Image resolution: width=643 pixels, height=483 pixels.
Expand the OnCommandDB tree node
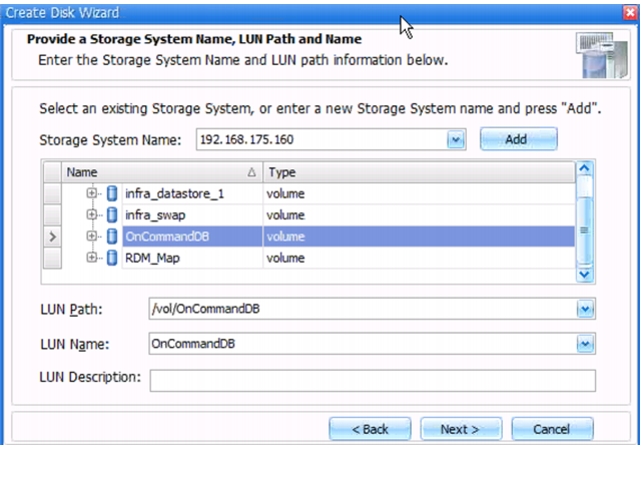(91, 236)
